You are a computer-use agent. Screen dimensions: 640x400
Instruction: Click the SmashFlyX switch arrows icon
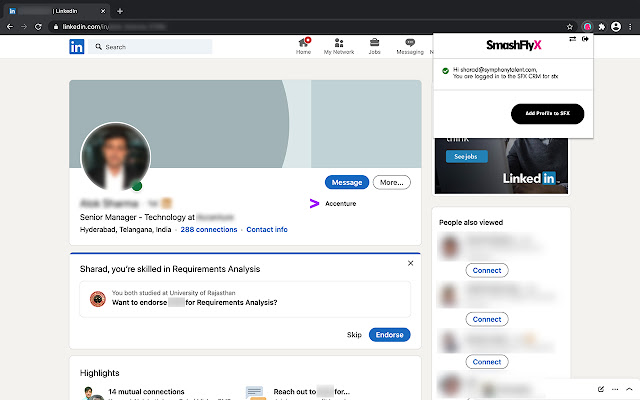click(573, 39)
